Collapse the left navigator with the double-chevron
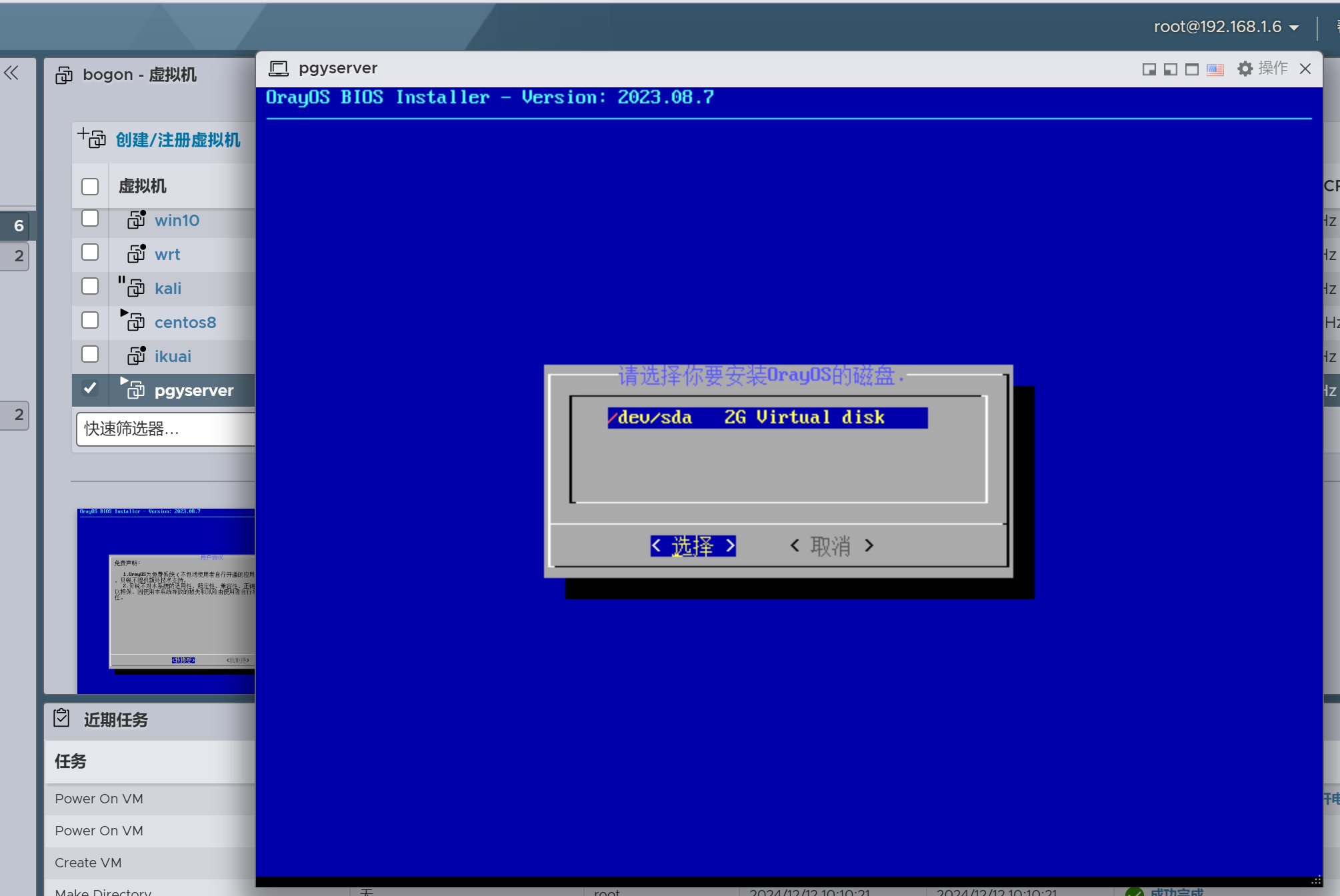 pos(12,73)
